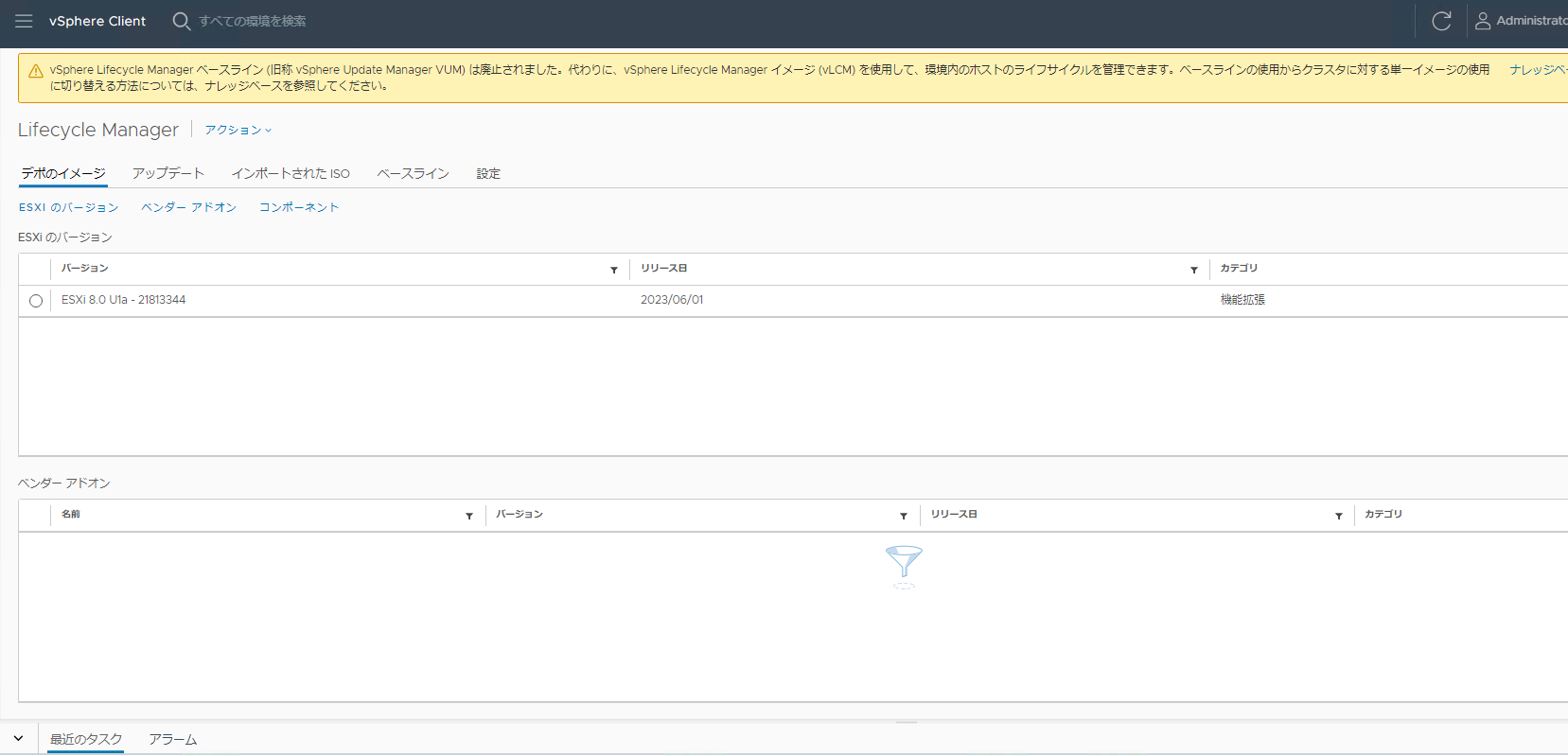Click the search magnifier icon
This screenshot has width=1568, height=756.
coord(181,21)
